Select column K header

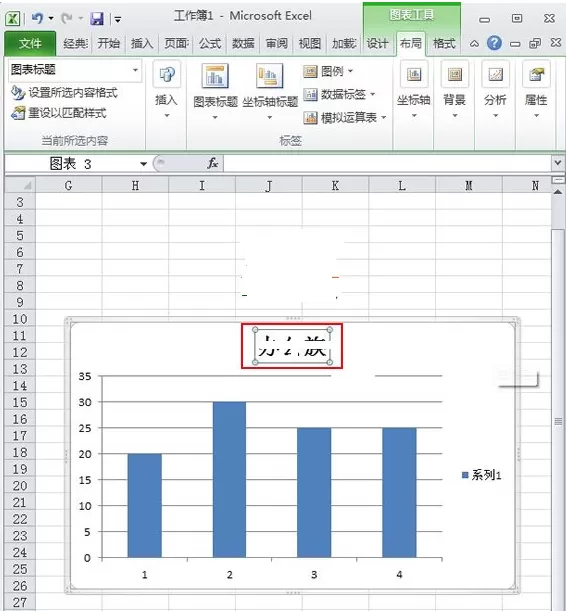pos(335,185)
